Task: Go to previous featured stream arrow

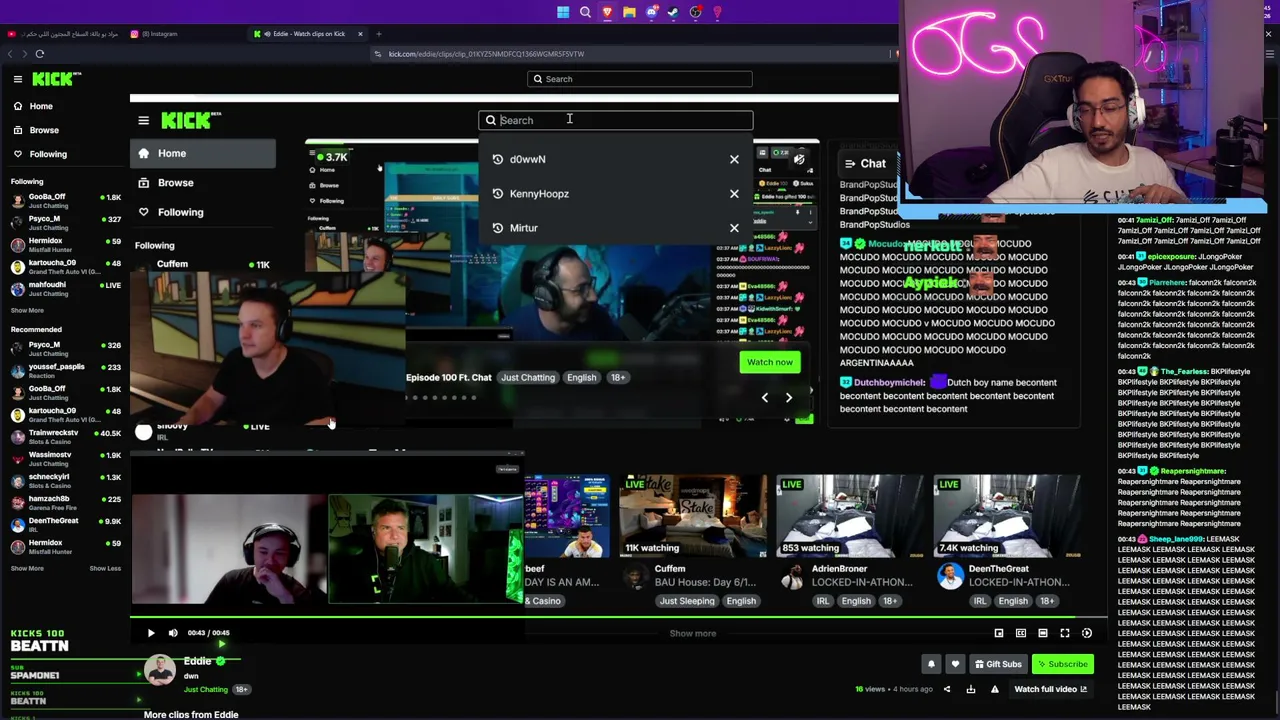Action: click(765, 398)
